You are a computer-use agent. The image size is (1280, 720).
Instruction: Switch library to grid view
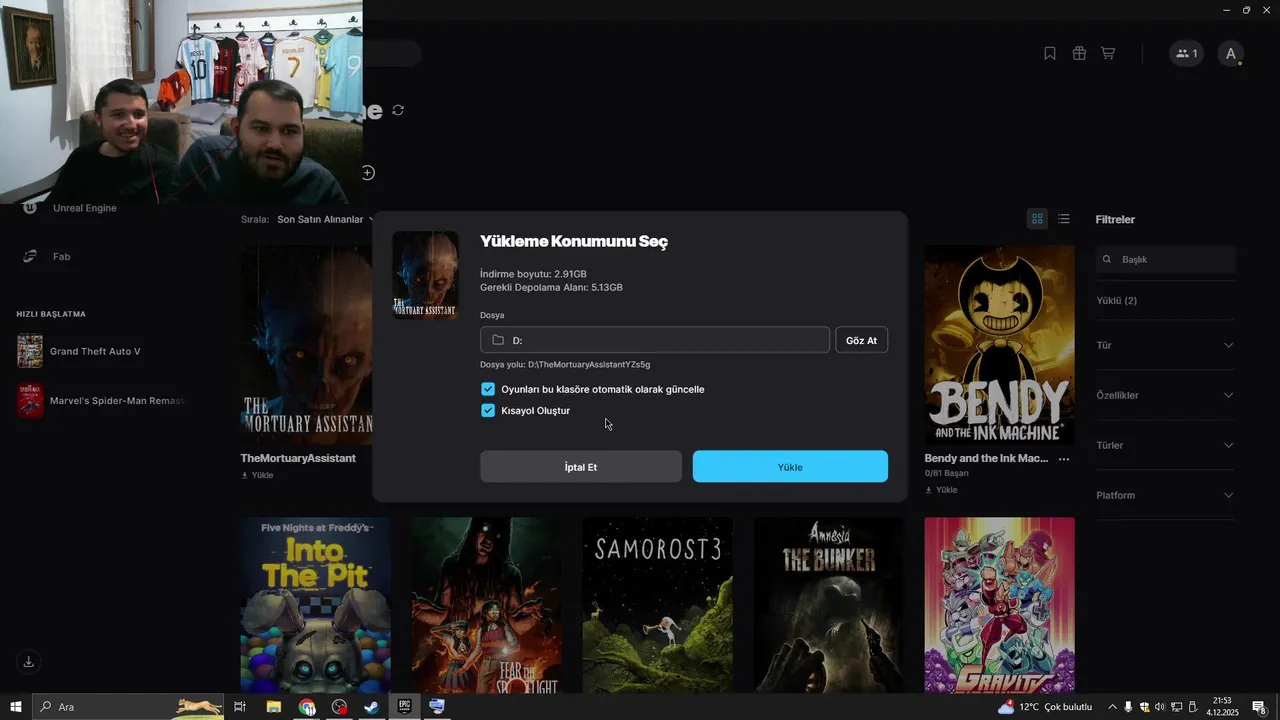[x=1037, y=219]
